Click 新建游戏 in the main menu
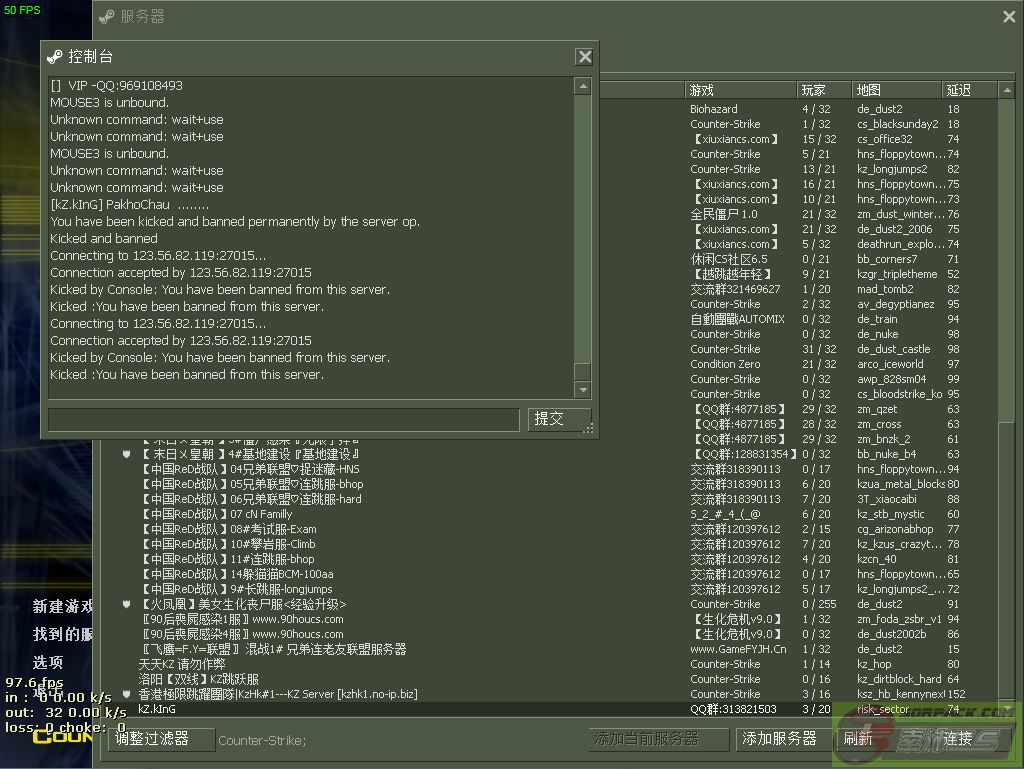 point(62,606)
